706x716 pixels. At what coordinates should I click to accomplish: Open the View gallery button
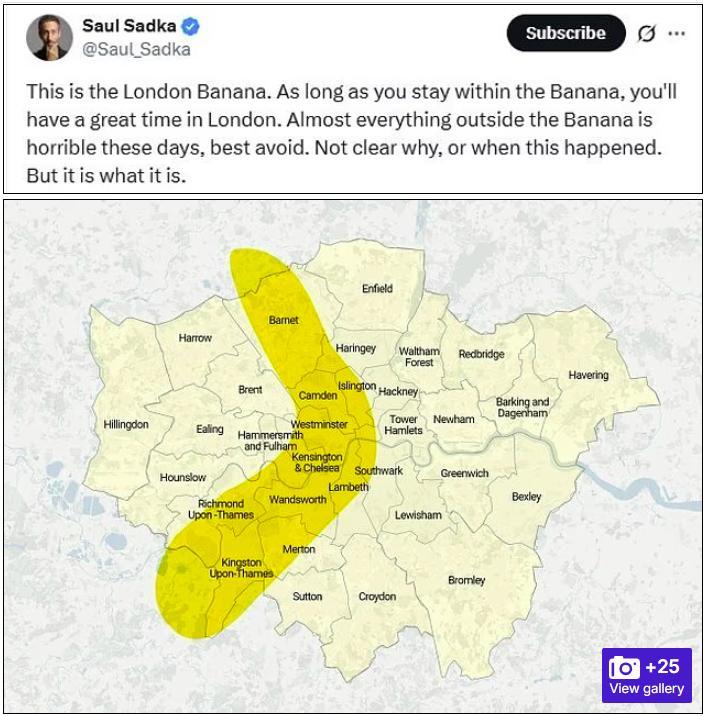tap(647, 688)
